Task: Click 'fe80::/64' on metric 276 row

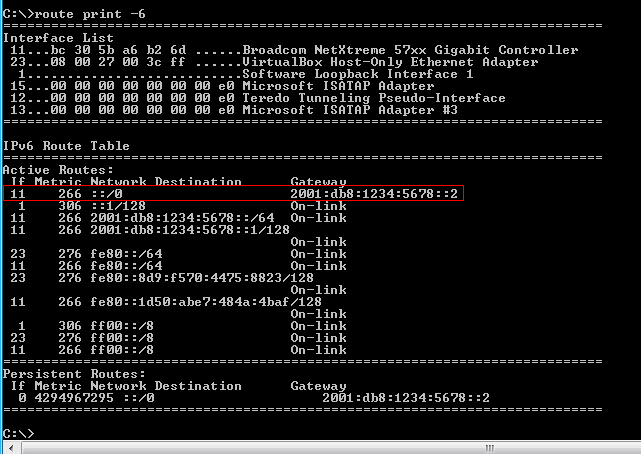Action: 126,254
